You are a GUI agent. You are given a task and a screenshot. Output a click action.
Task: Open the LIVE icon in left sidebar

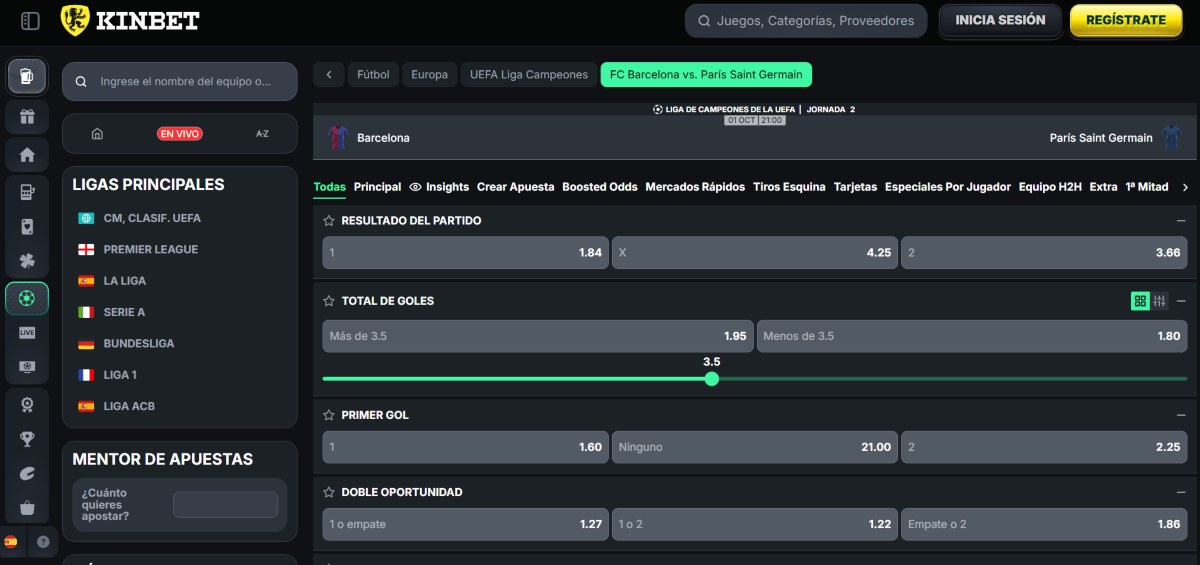coord(27,333)
